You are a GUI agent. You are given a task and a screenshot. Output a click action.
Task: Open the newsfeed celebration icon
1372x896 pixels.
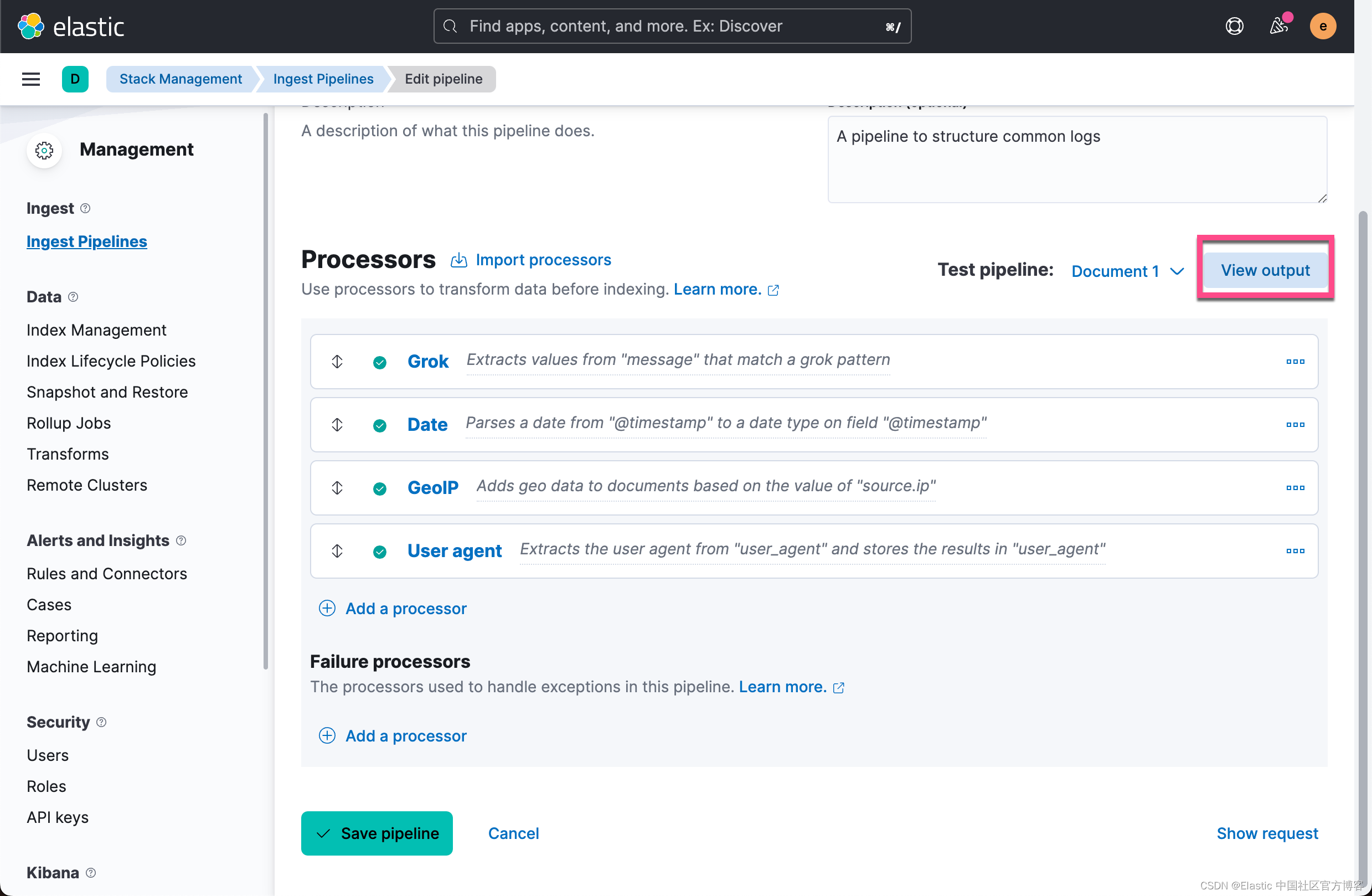[x=1278, y=26]
